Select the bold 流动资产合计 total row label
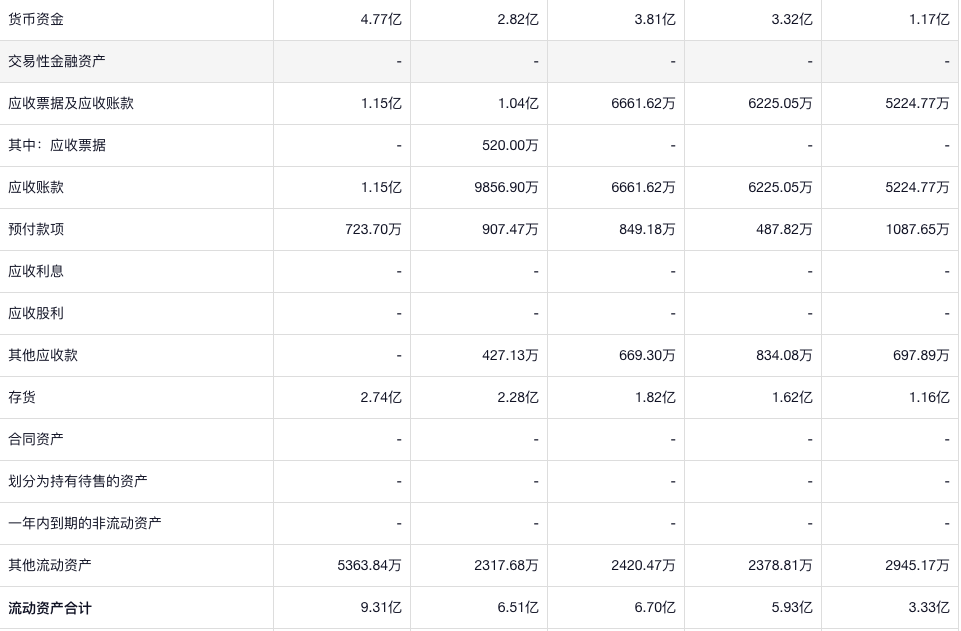The image size is (961, 631). coord(50,607)
